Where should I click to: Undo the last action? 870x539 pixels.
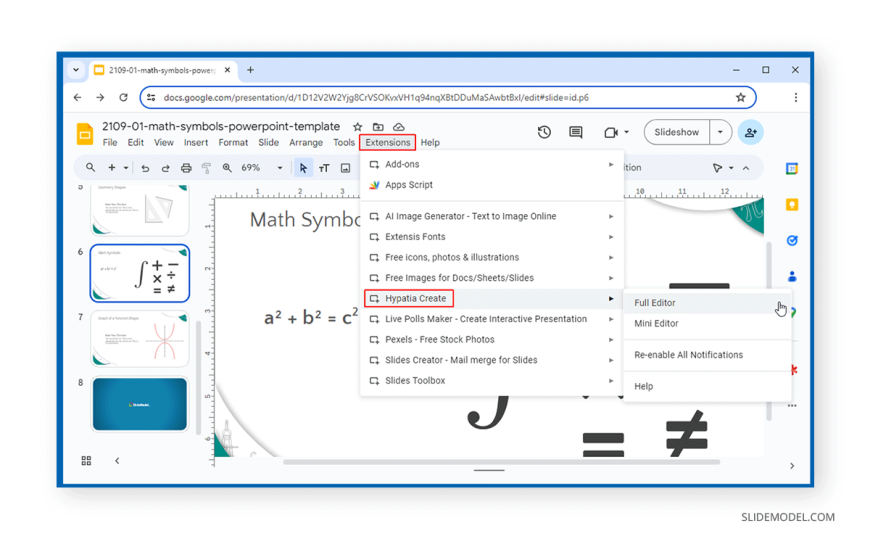click(x=145, y=168)
